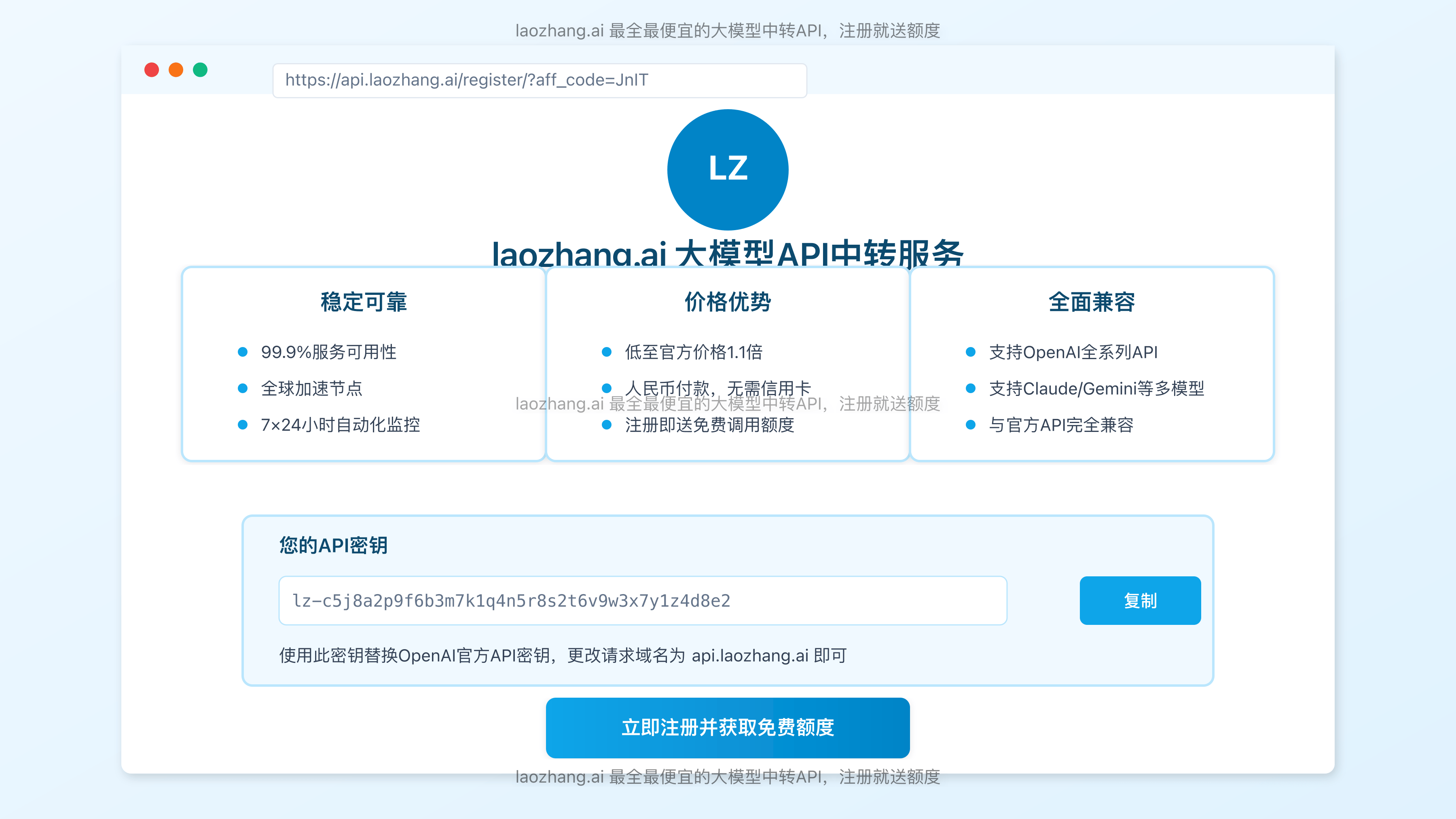Screen dimensions: 1456x819
Task: Click the 您的API密钥 section label
Action: tap(333, 546)
